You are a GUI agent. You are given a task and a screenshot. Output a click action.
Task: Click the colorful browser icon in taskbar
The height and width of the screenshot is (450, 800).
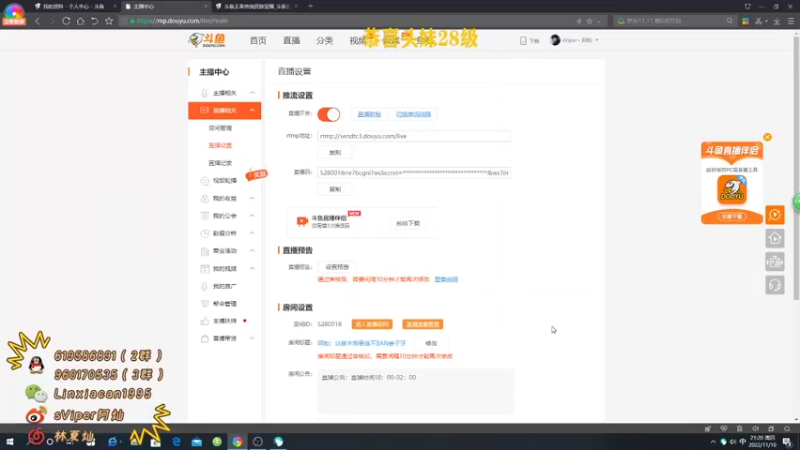pos(237,442)
